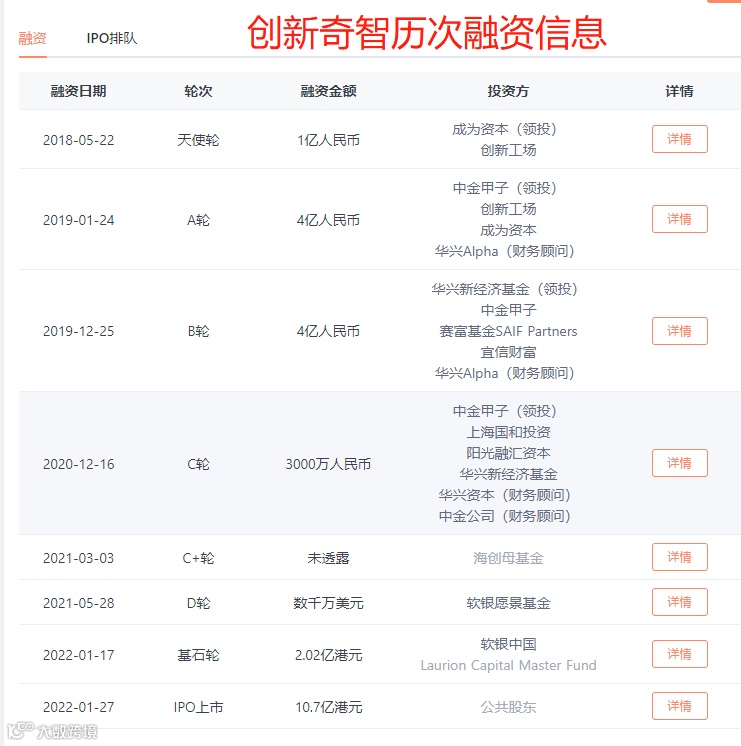View 详情 of the B轮 financing
The width and height of the screenshot is (741, 746).
tap(680, 331)
